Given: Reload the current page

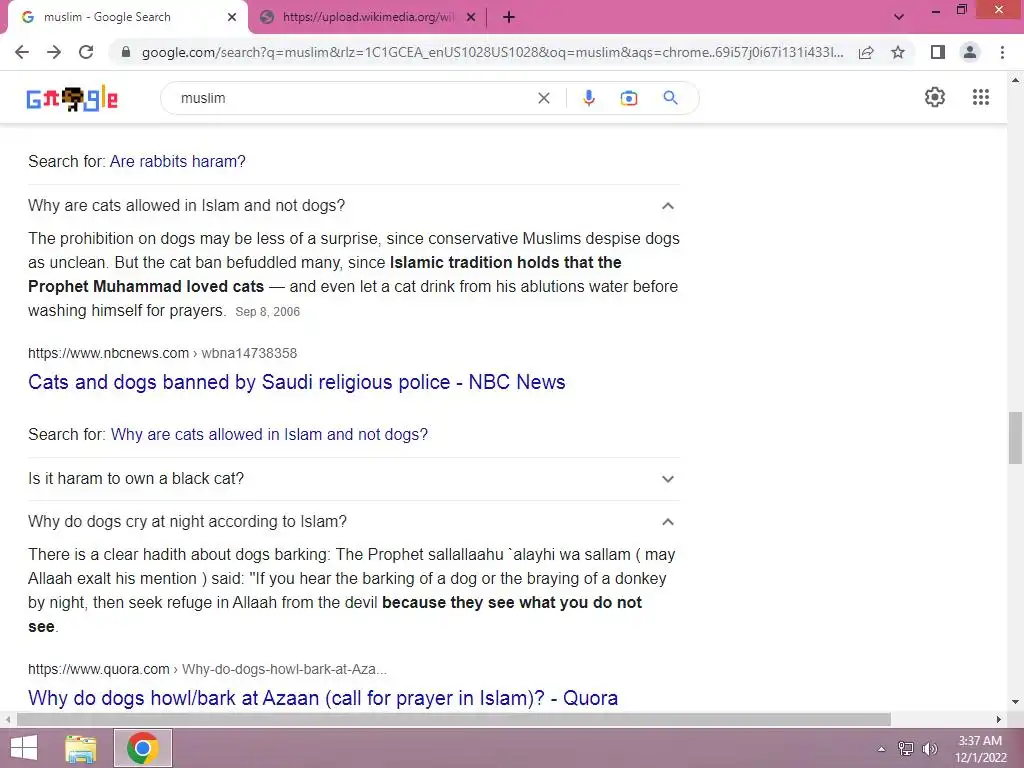Looking at the screenshot, I should click(86, 52).
